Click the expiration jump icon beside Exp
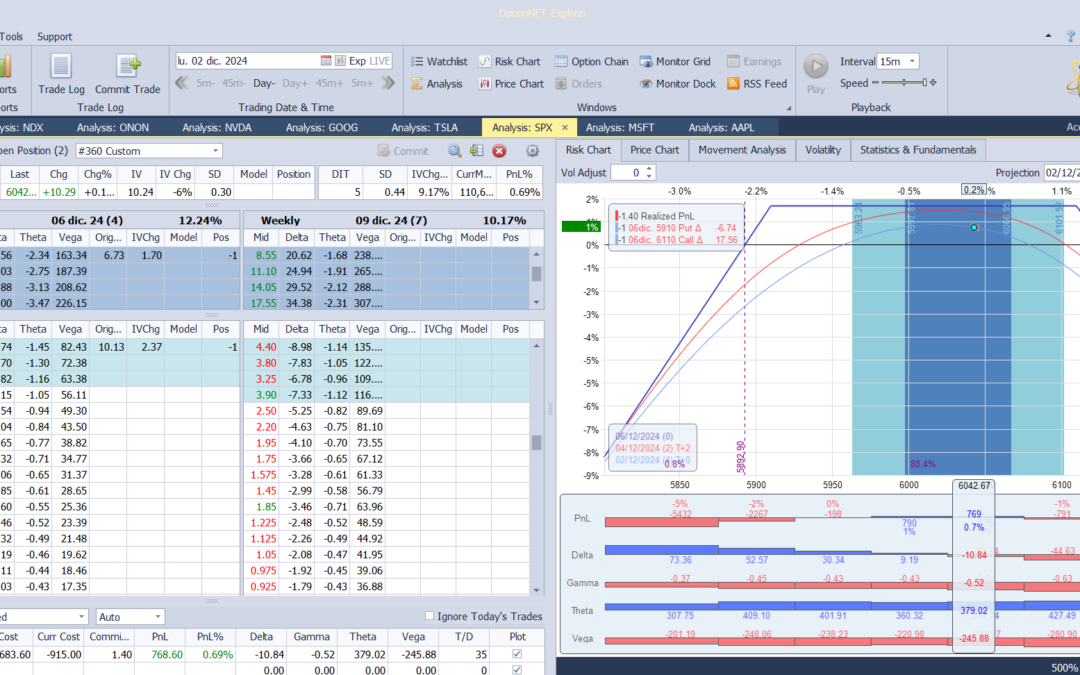Image resolution: width=1080 pixels, height=675 pixels. [340, 61]
